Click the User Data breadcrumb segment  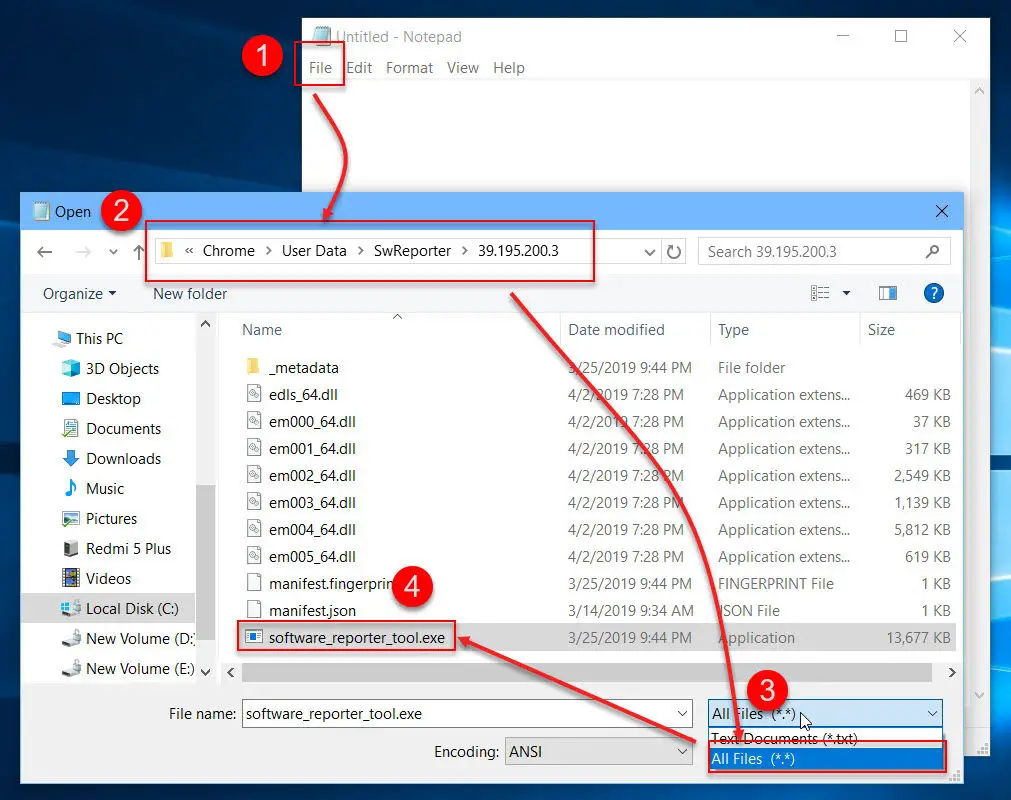[x=313, y=251]
